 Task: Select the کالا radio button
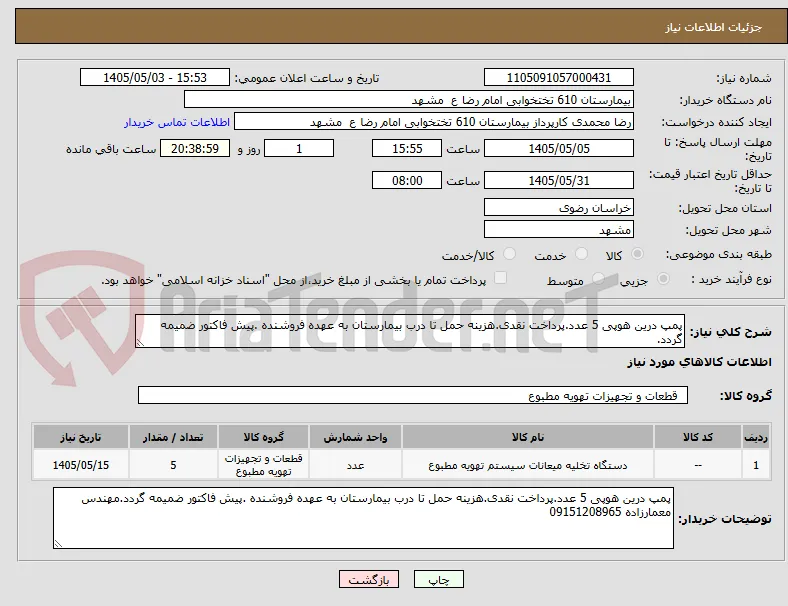[x=637, y=254]
